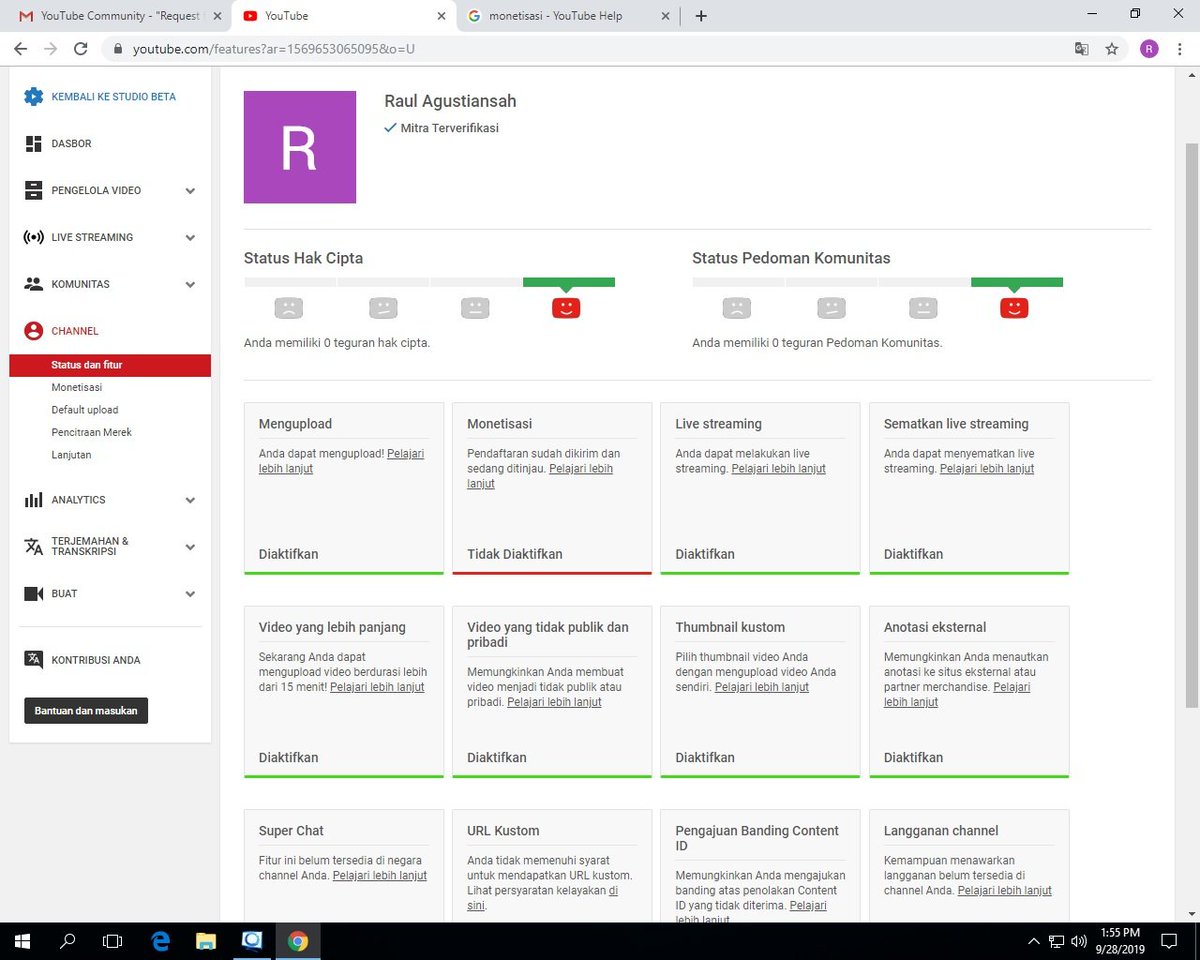Open the Chrome three-dot menu
The height and width of the screenshot is (960, 1200).
(x=1180, y=48)
